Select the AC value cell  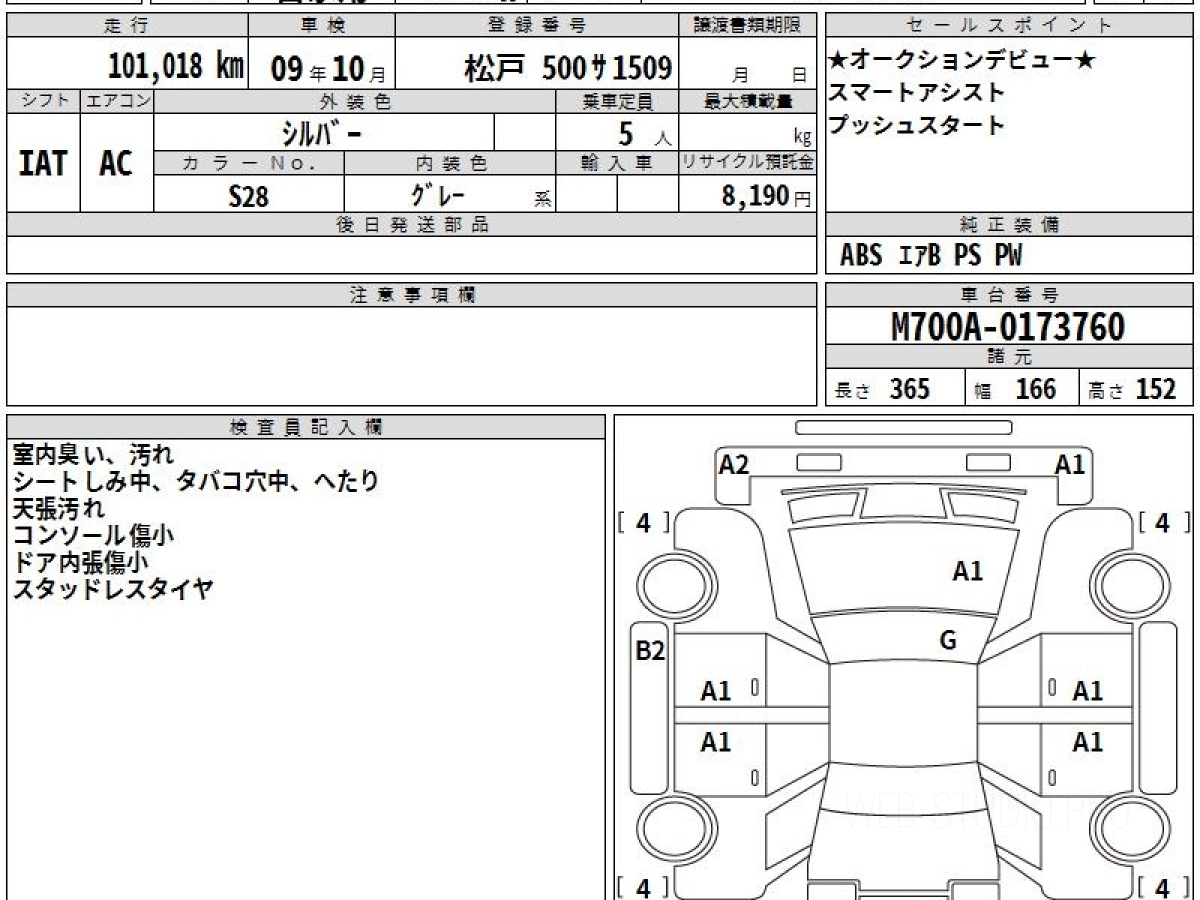117,163
